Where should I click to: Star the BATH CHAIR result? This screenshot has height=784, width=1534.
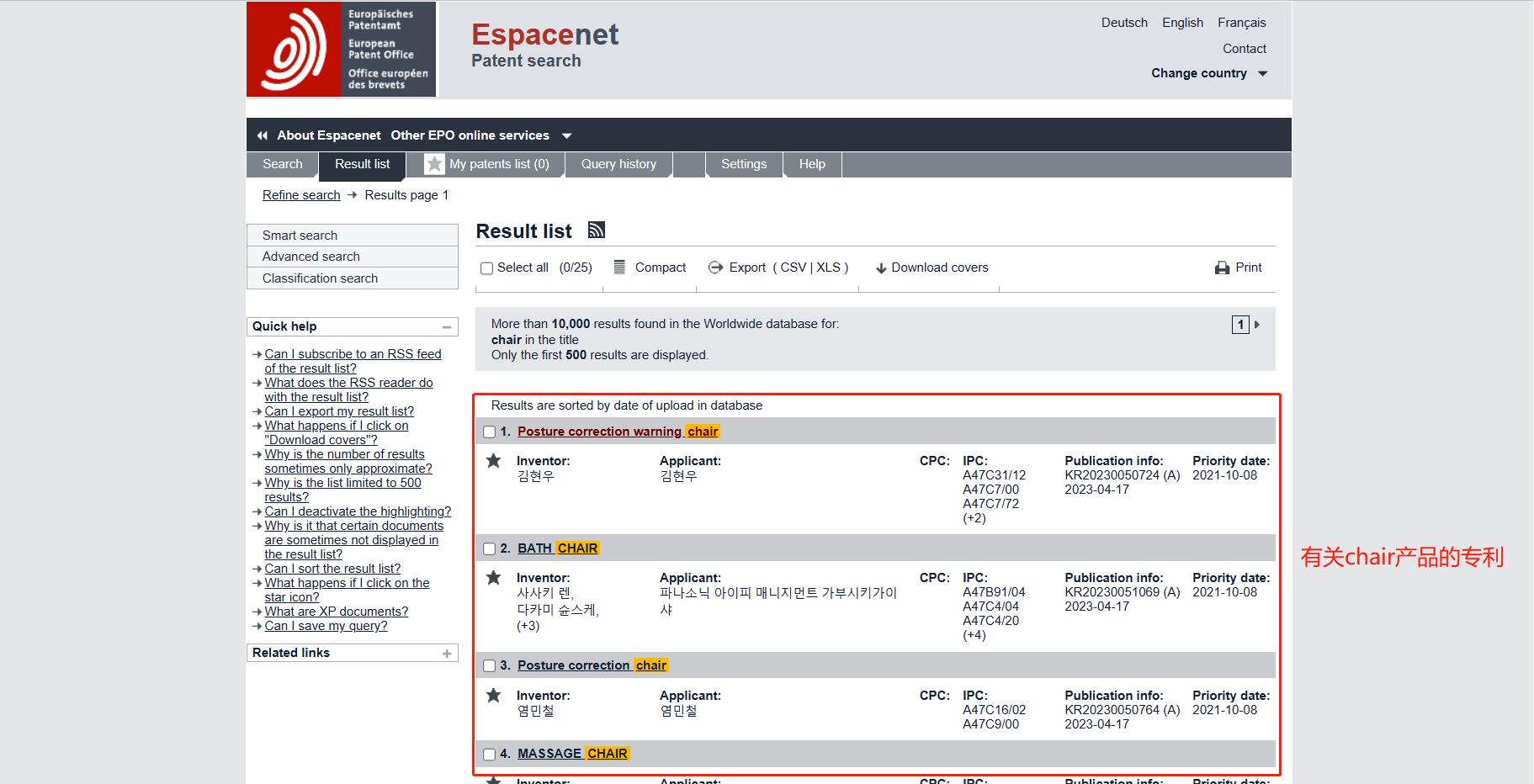(494, 578)
